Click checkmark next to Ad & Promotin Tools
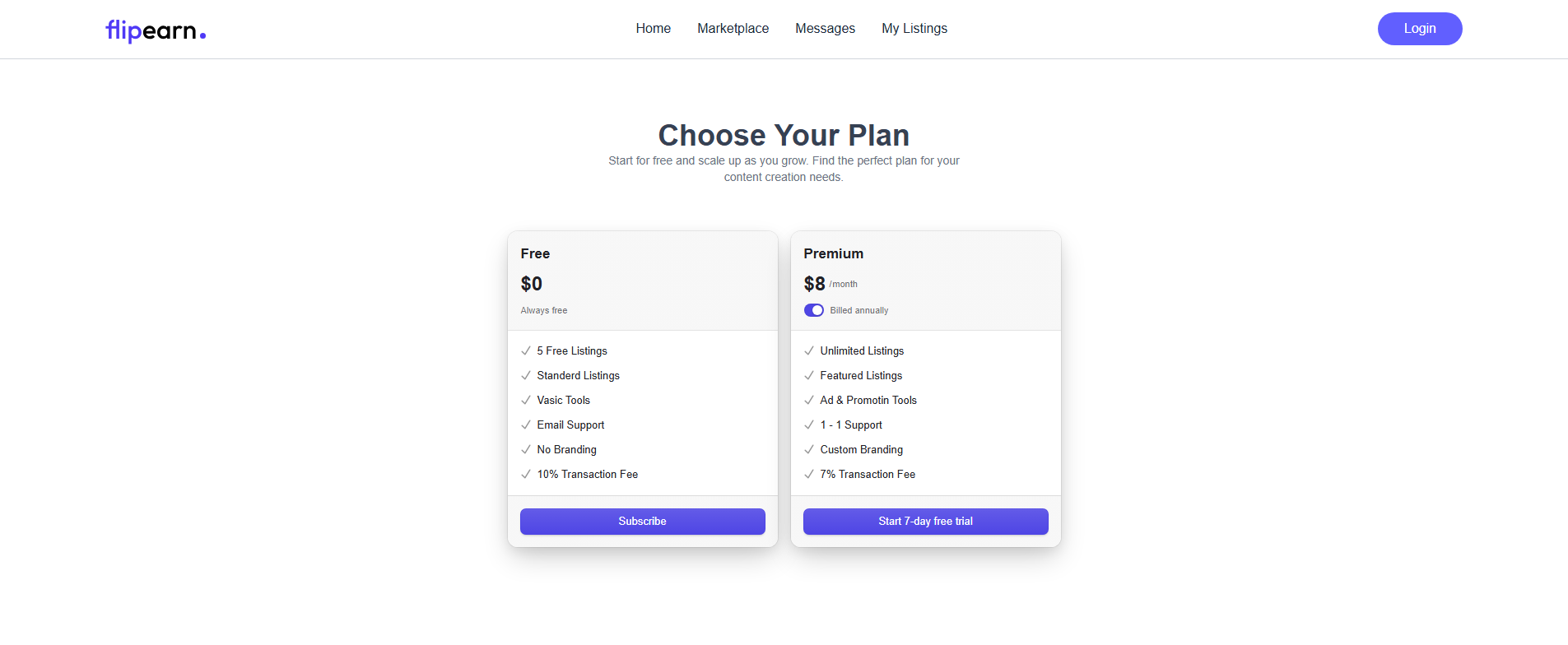 point(809,400)
